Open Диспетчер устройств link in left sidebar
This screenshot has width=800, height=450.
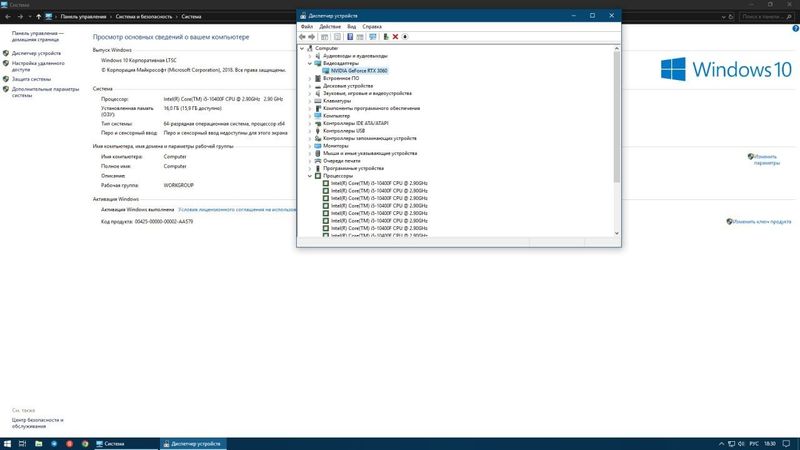pyautogui.click(x=36, y=53)
